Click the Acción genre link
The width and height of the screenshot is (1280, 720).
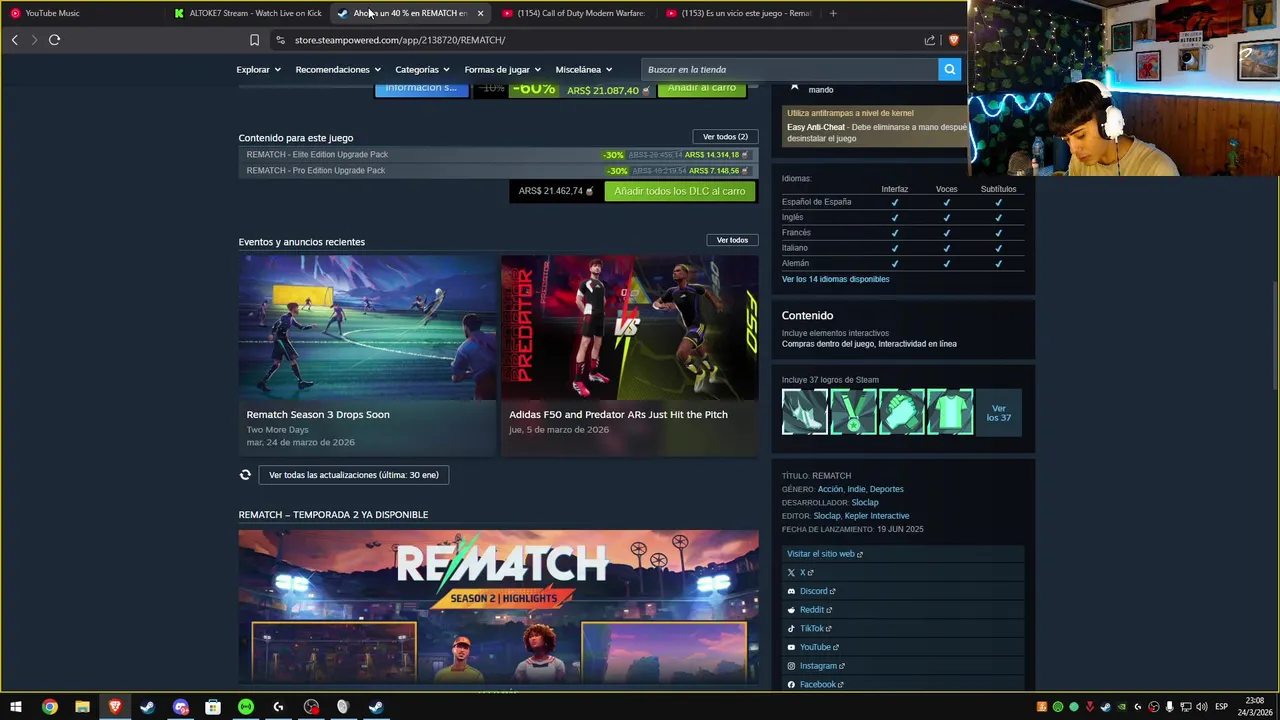pyautogui.click(x=830, y=489)
